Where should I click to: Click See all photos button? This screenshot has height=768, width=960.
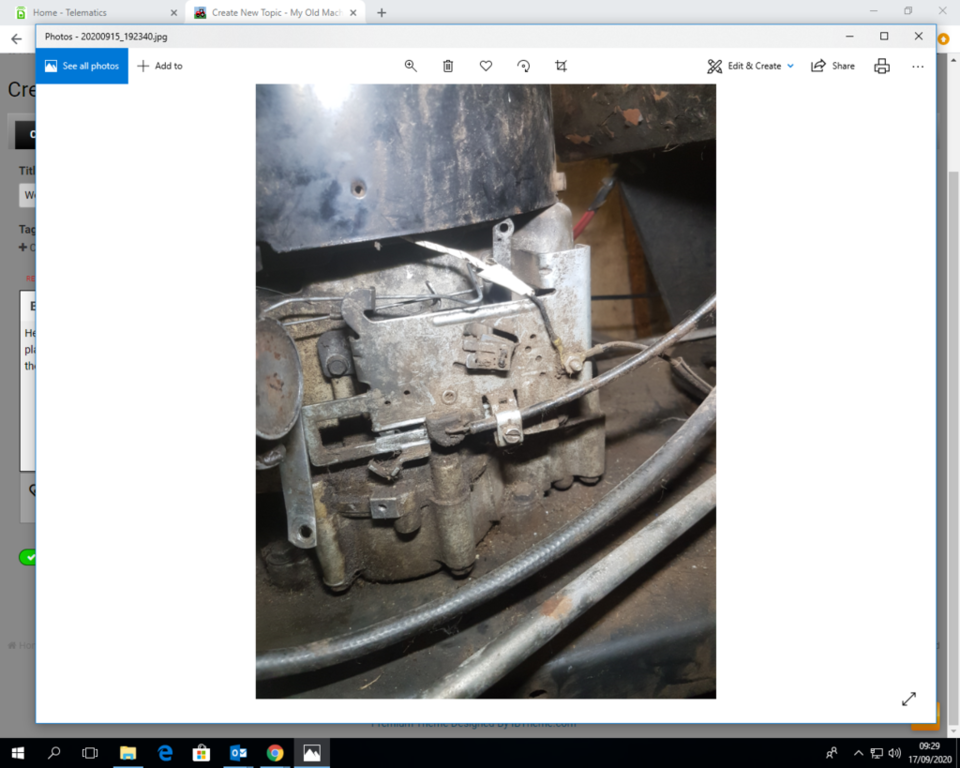82,66
